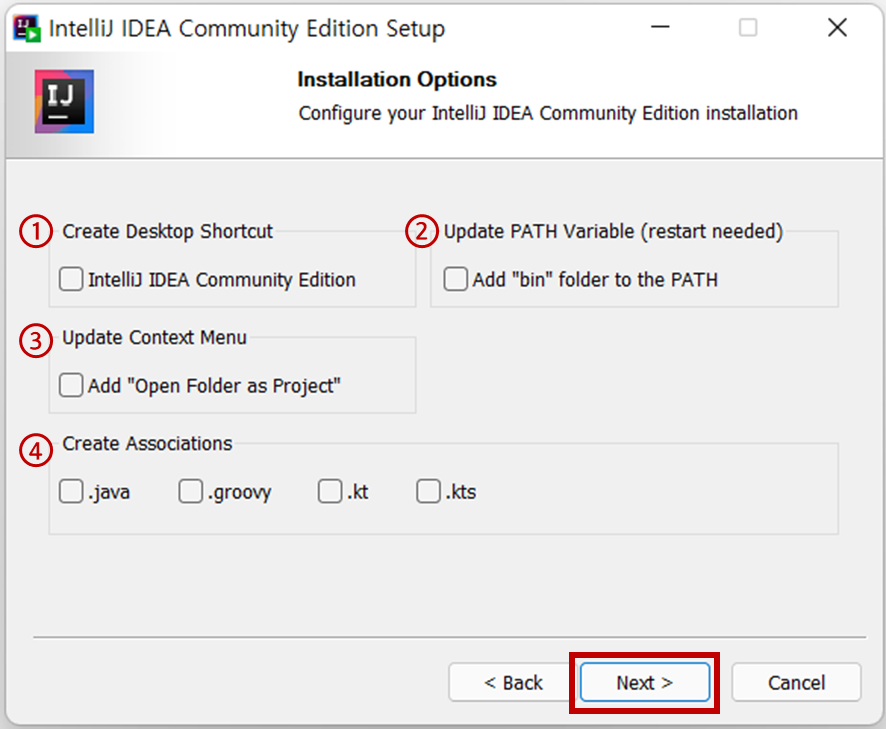
Task: Check Add "bin" folder to the PATH
Action: tap(455, 279)
